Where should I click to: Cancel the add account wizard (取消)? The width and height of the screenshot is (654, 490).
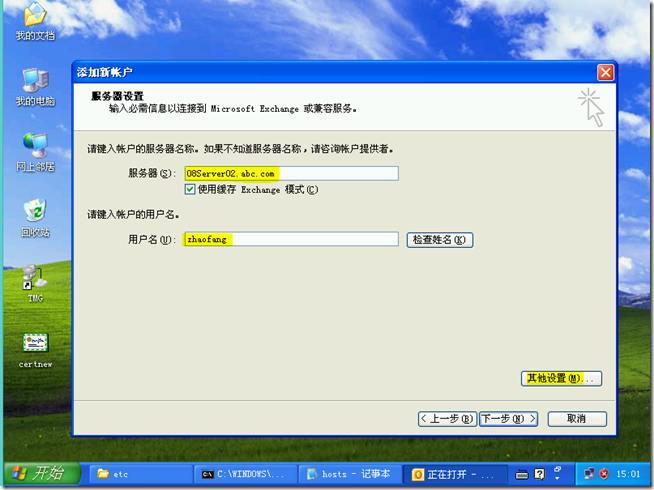577,419
